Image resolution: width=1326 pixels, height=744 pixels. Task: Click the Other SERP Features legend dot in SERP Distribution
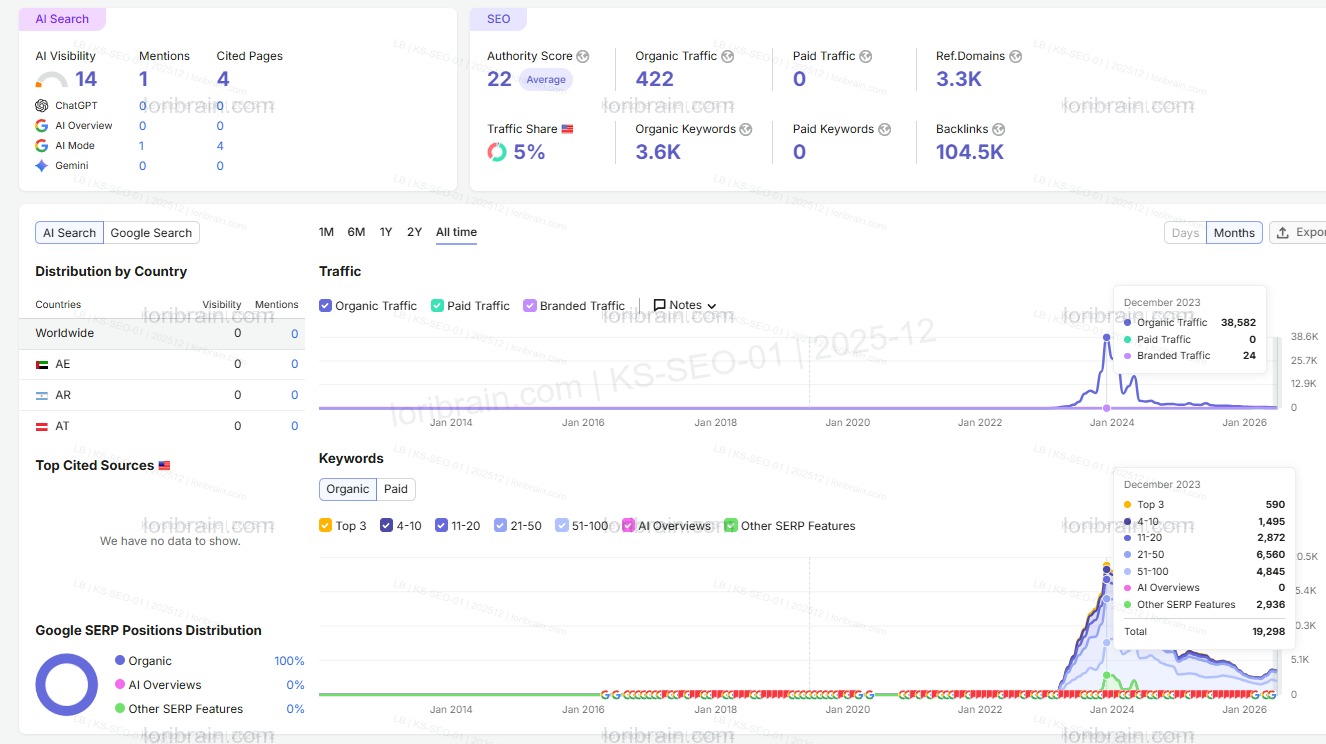pos(120,709)
